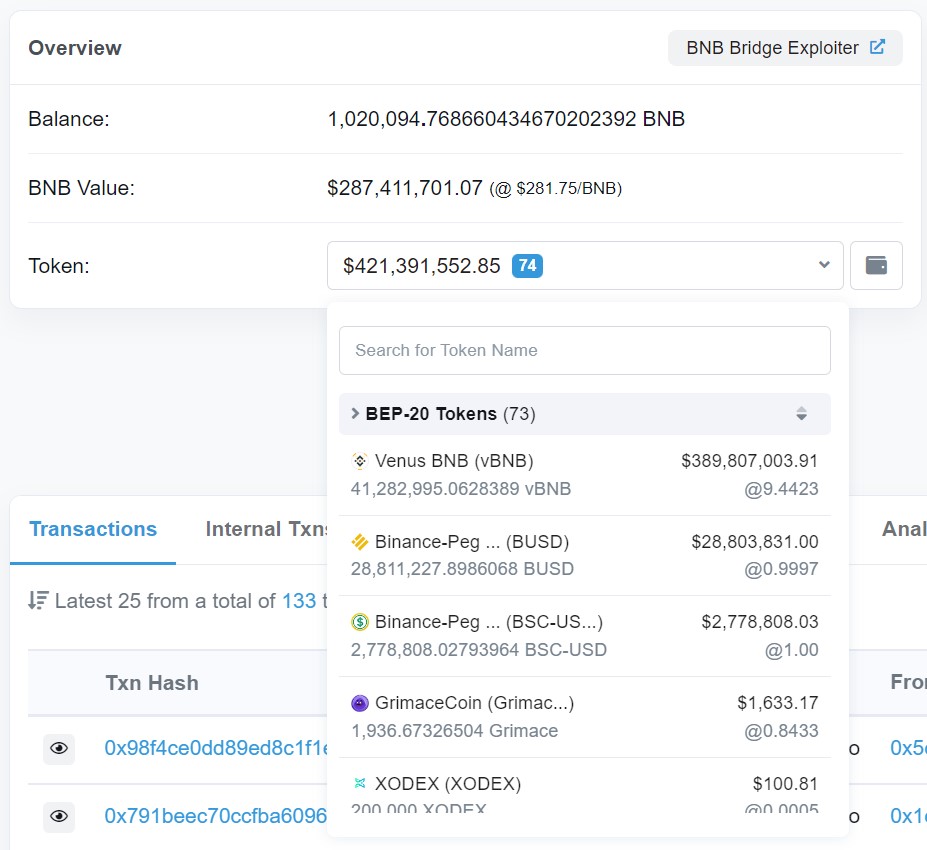Screen dimensions: 927x850
Task: Open transaction hash 0x791beec70ccfba6096
Action: pyautogui.click(x=210, y=817)
